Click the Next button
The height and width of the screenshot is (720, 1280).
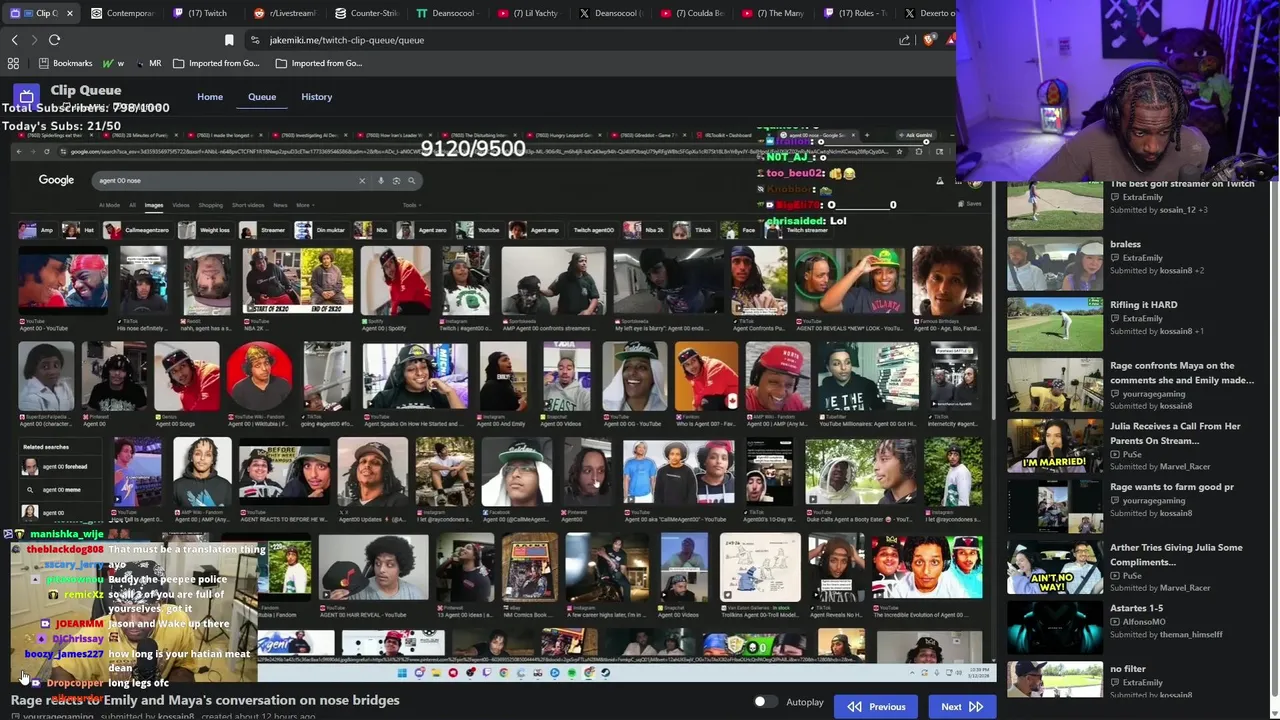click(962, 707)
